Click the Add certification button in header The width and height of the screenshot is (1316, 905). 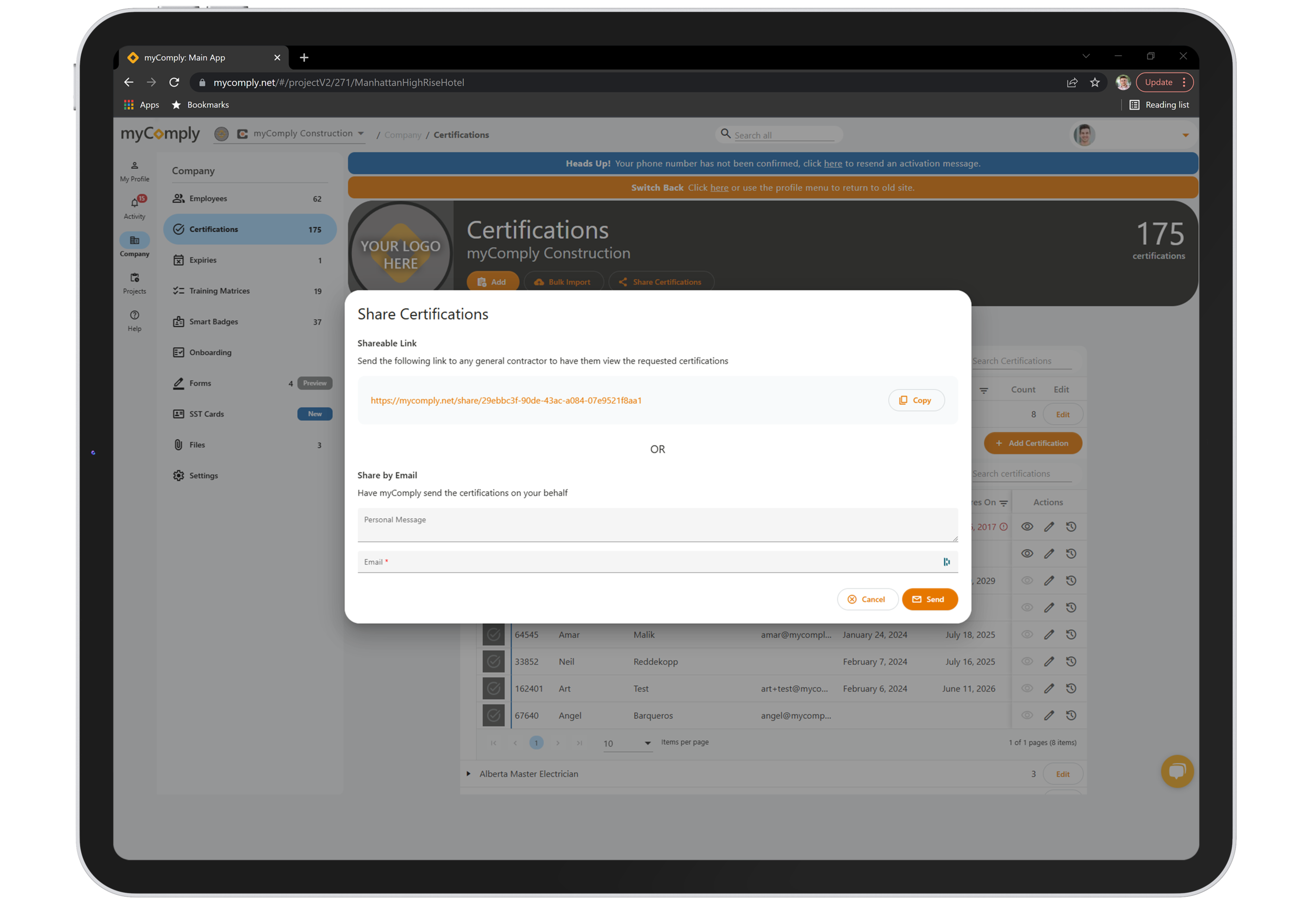click(x=492, y=281)
